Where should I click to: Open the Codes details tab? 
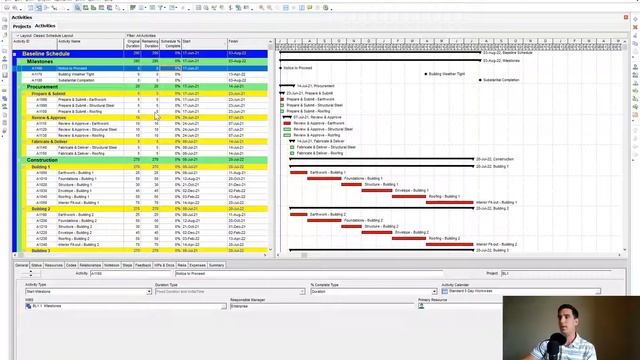click(x=71, y=265)
